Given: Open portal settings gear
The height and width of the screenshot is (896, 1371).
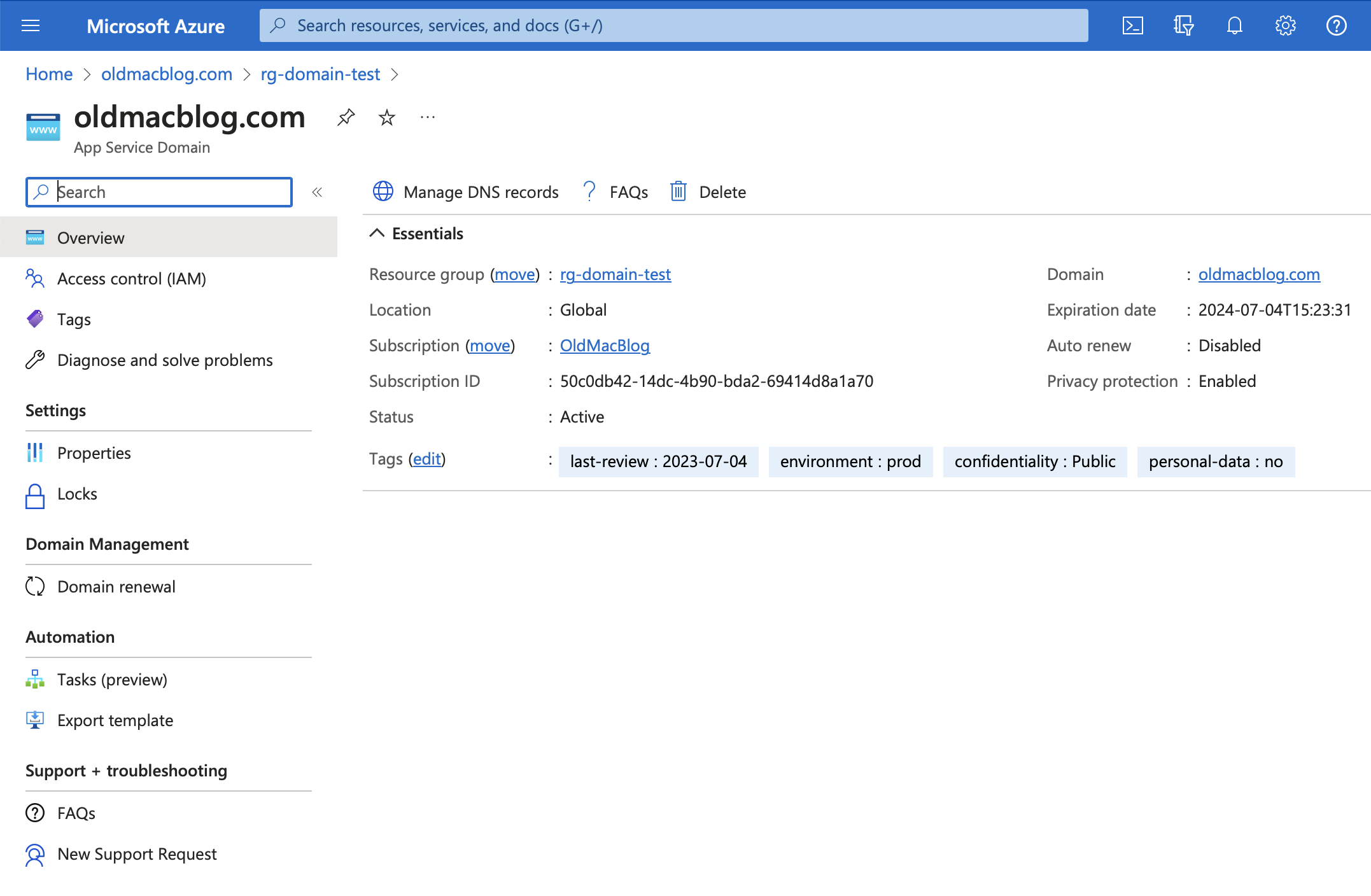Looking at the screenshot, I should click(1285, 25).
